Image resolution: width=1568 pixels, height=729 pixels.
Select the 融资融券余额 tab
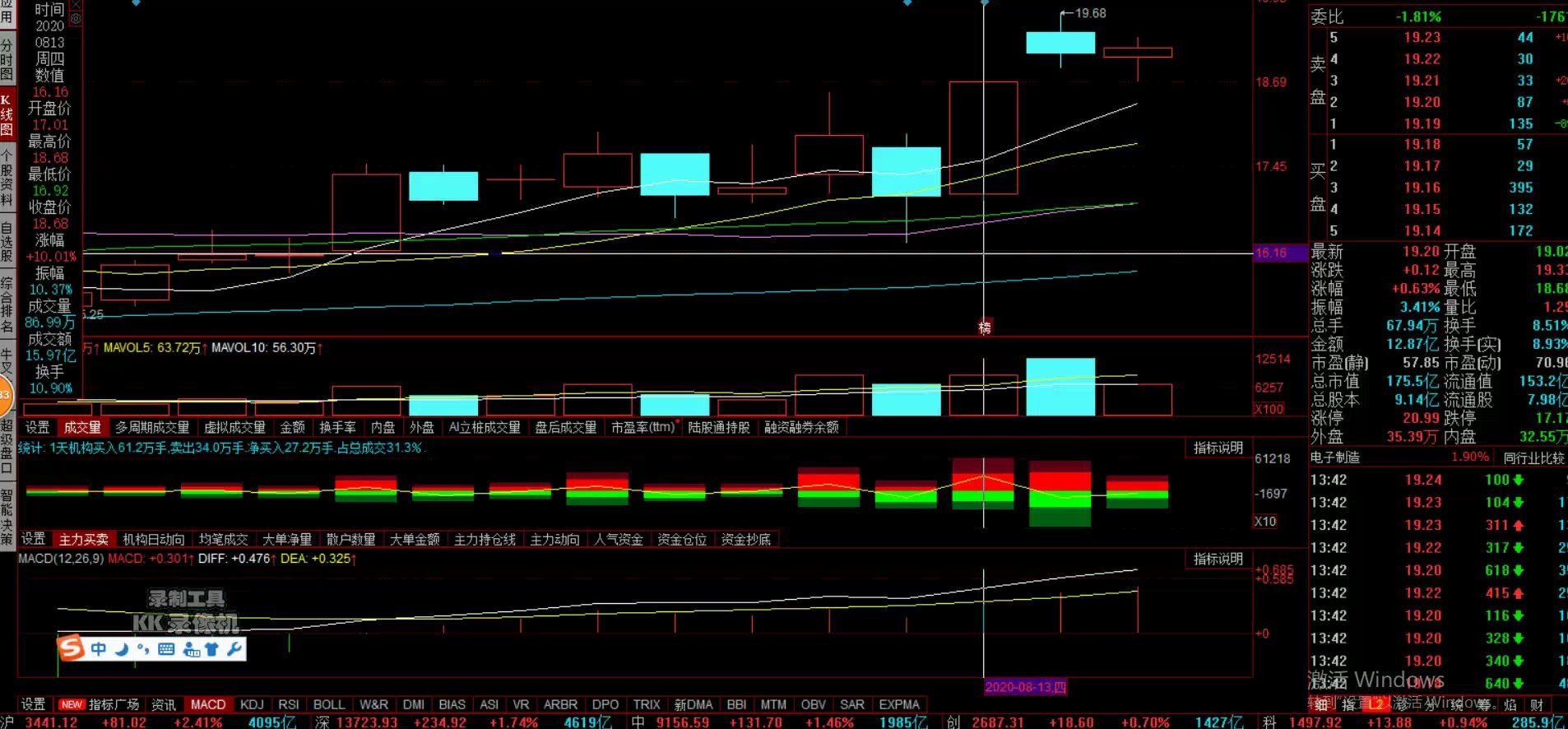click(x=801, y=427)
